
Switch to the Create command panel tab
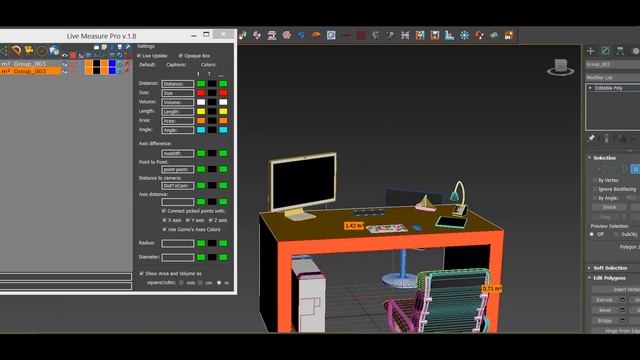(591, 51)
